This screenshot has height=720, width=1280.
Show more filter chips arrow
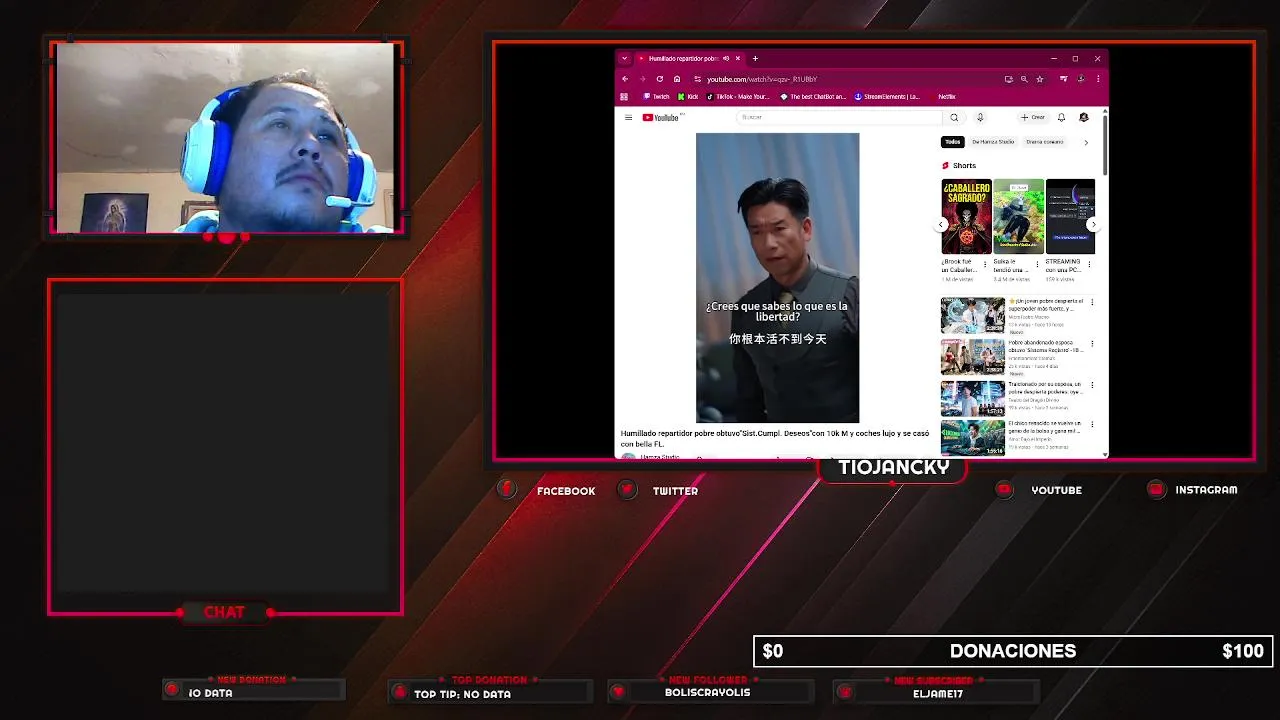(1086, 142)
